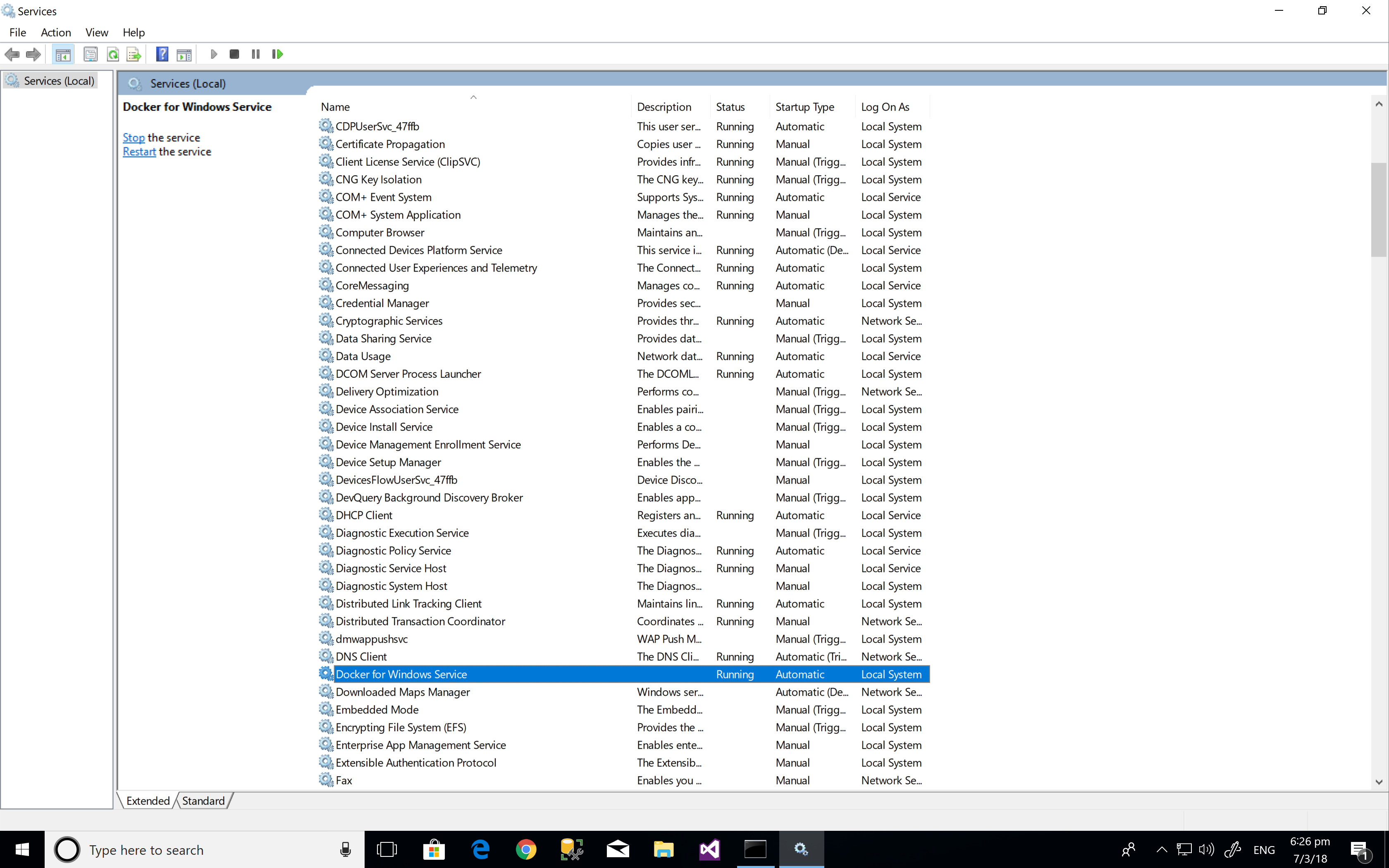Screen dimensions: 1389x868
Task: Open the Action menu
Action: 56,33
